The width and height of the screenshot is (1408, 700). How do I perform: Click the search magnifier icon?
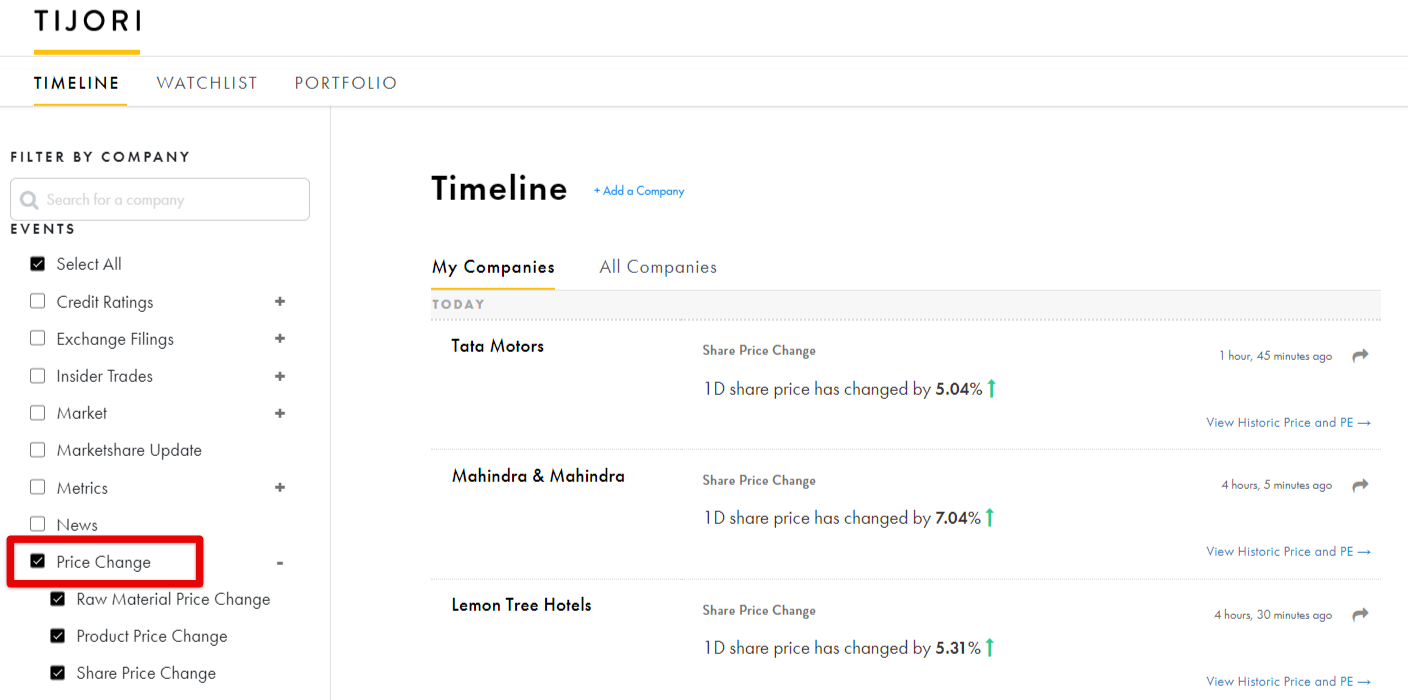point(29,200)
